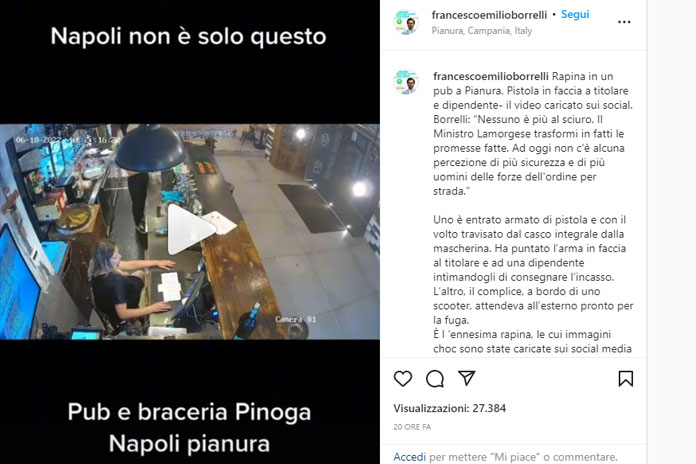Open the 20 ORE FA timestamp

coord(412,427)
